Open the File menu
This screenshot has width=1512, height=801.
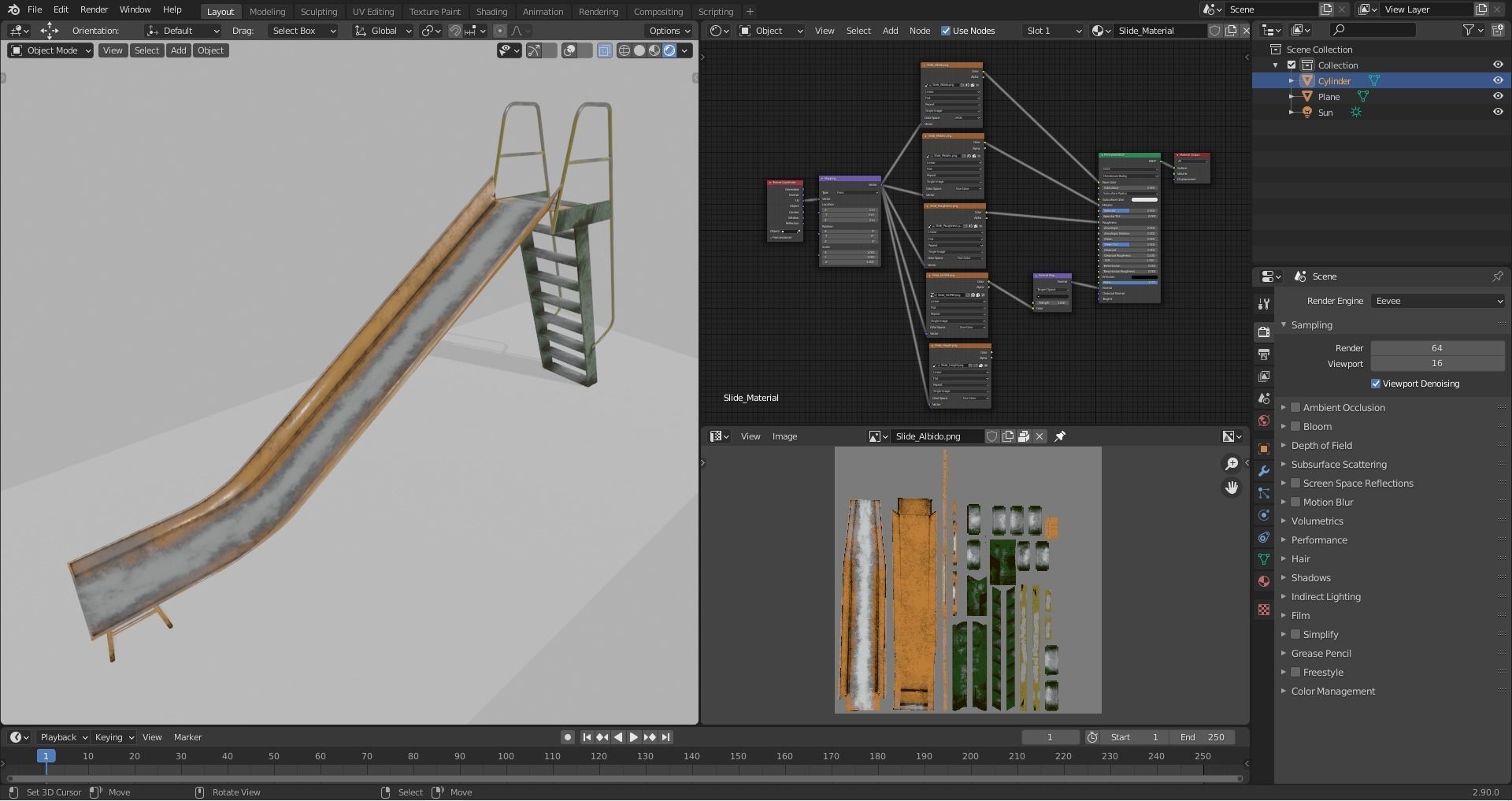(x=35, y=9)
